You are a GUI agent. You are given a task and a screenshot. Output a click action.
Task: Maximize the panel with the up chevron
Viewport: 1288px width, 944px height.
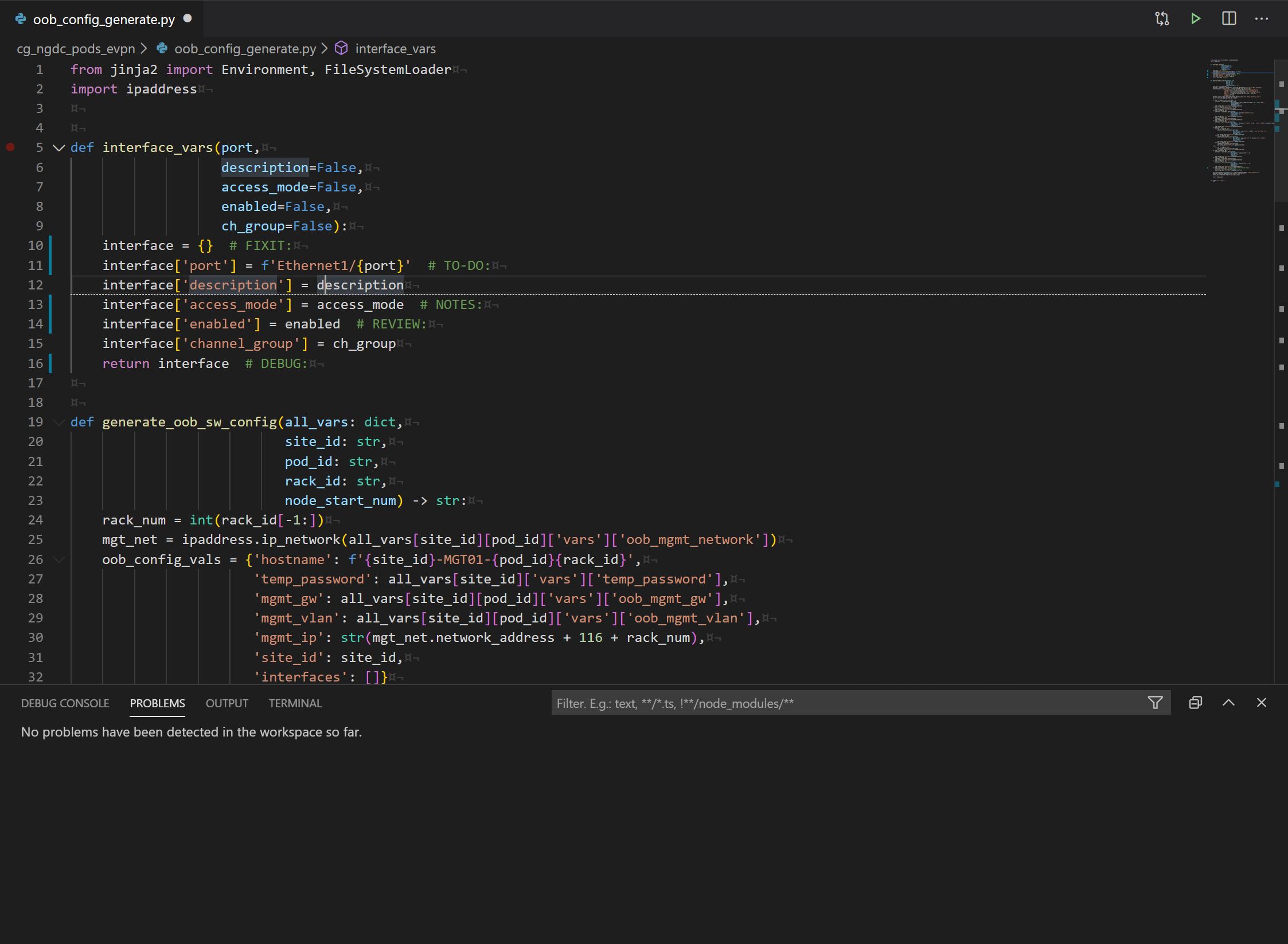[x=1228, y=703]
